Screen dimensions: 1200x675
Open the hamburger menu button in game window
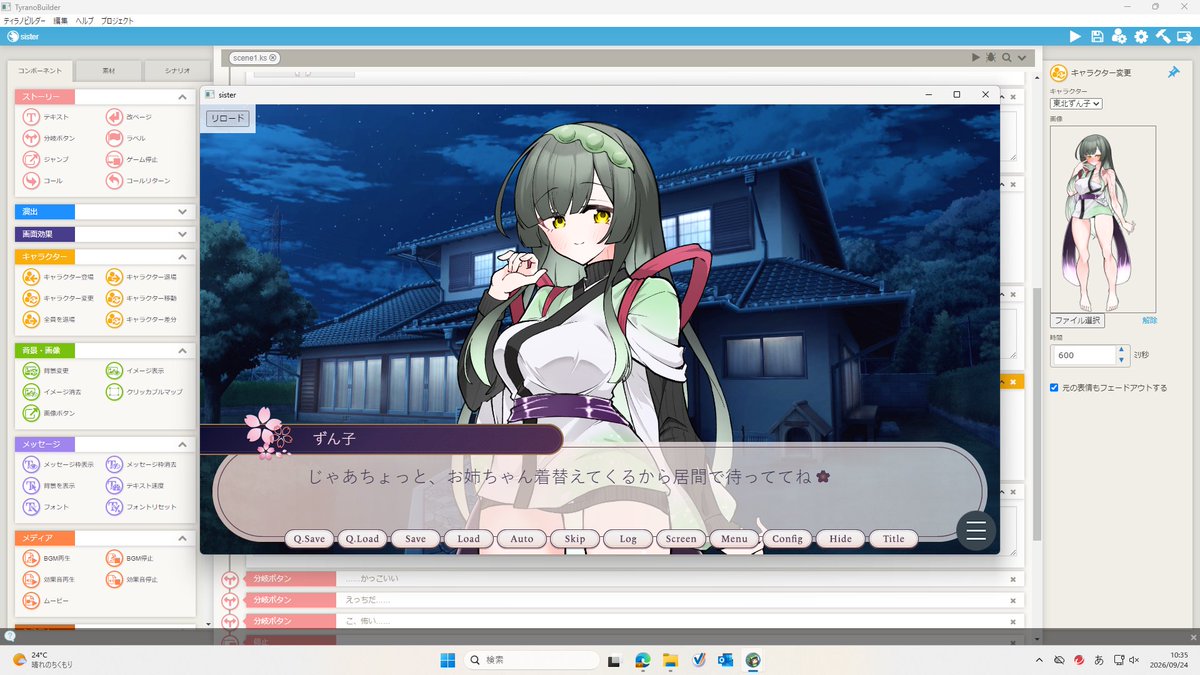coord(976,531)
